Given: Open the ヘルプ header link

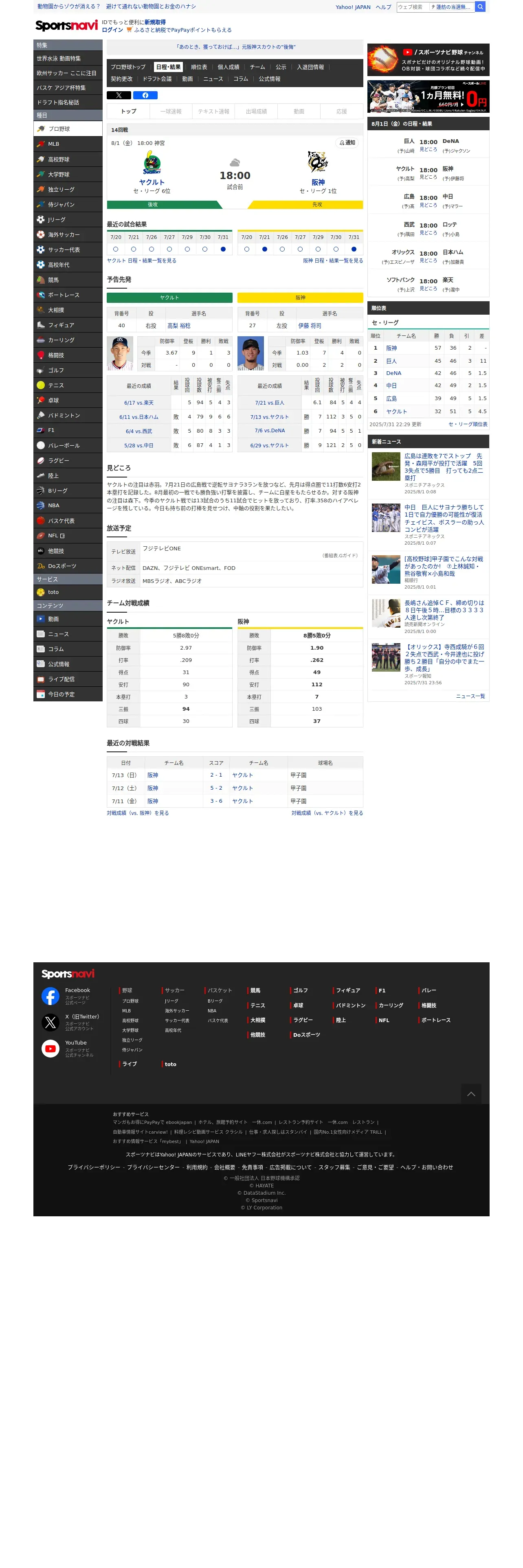Looking at the screenshot, I should 383,7.
